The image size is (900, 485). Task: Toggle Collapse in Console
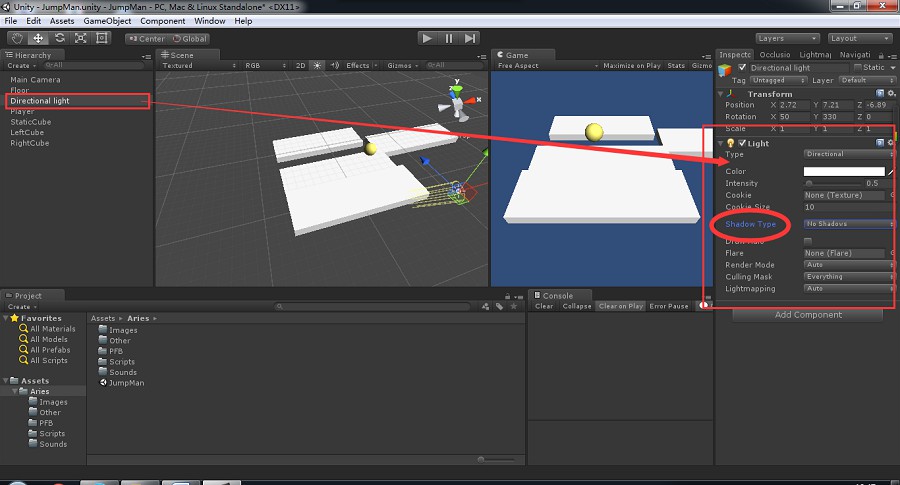pos(577,306)
